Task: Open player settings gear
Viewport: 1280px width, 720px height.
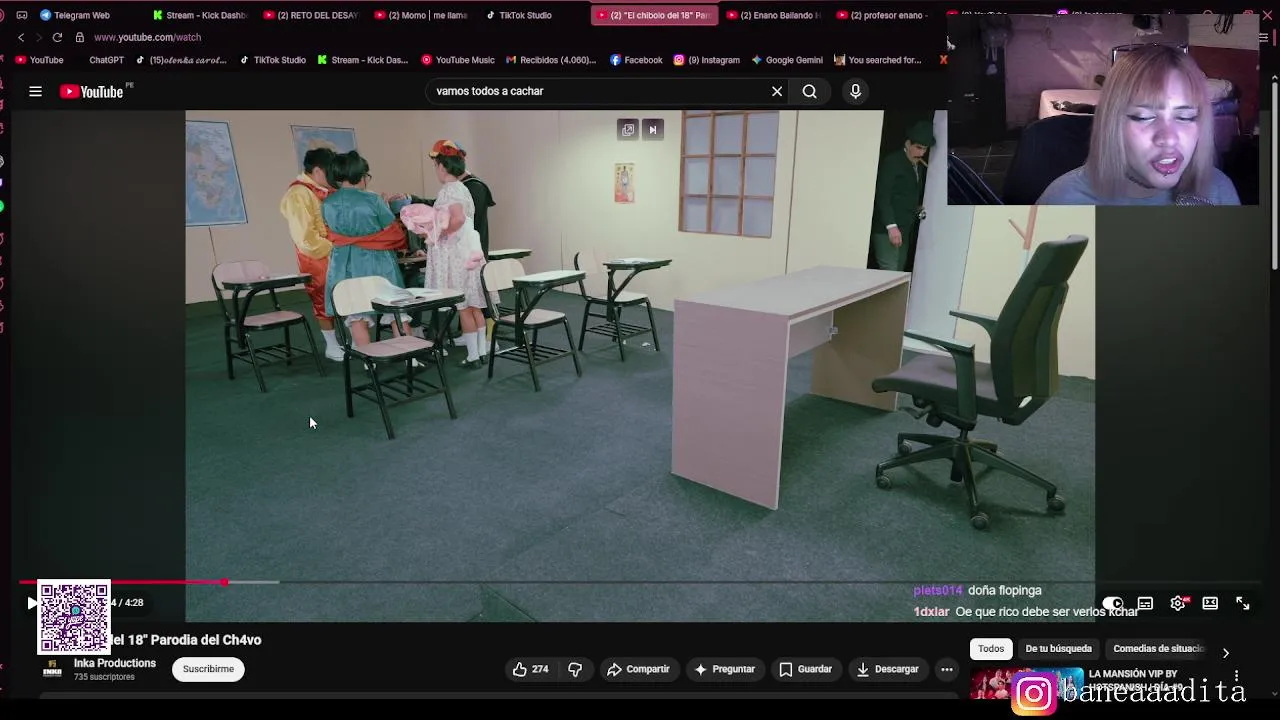Action: click(1178, 603)
